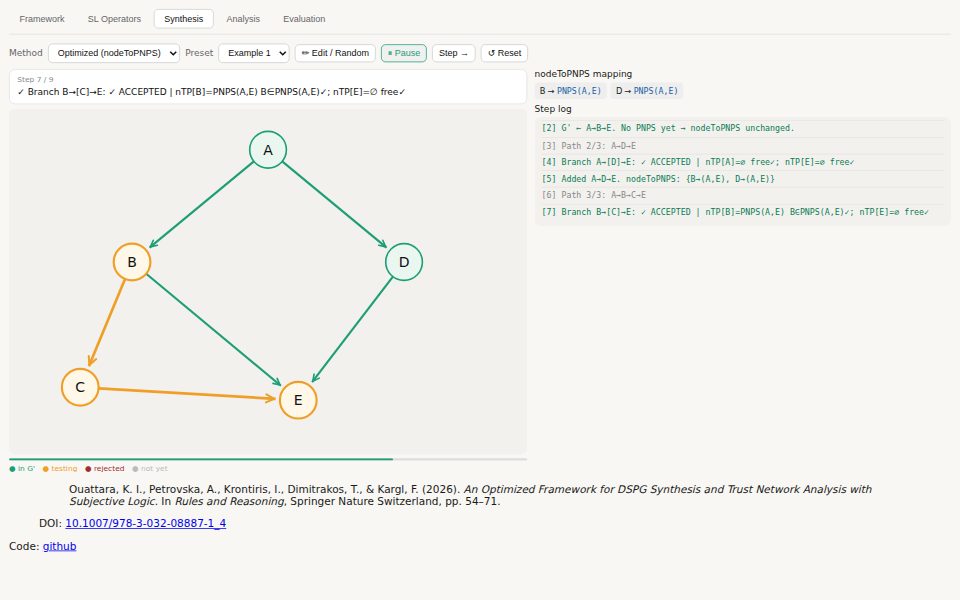
Task: Select step log entry [2] G' ← A→B→E
Action: (x=741, y=128)
